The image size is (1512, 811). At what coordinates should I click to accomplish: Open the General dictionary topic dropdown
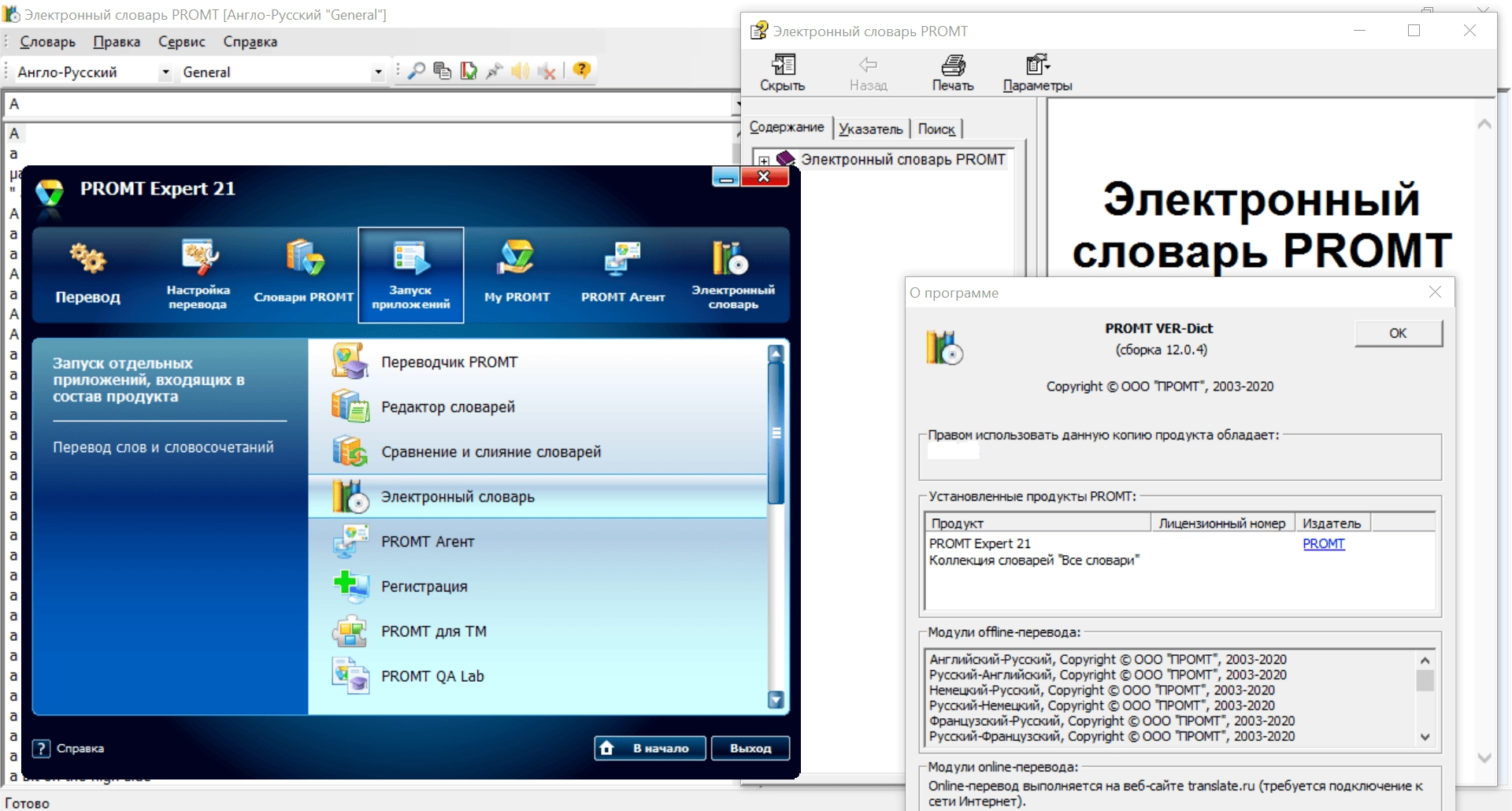tap(378, 72)
